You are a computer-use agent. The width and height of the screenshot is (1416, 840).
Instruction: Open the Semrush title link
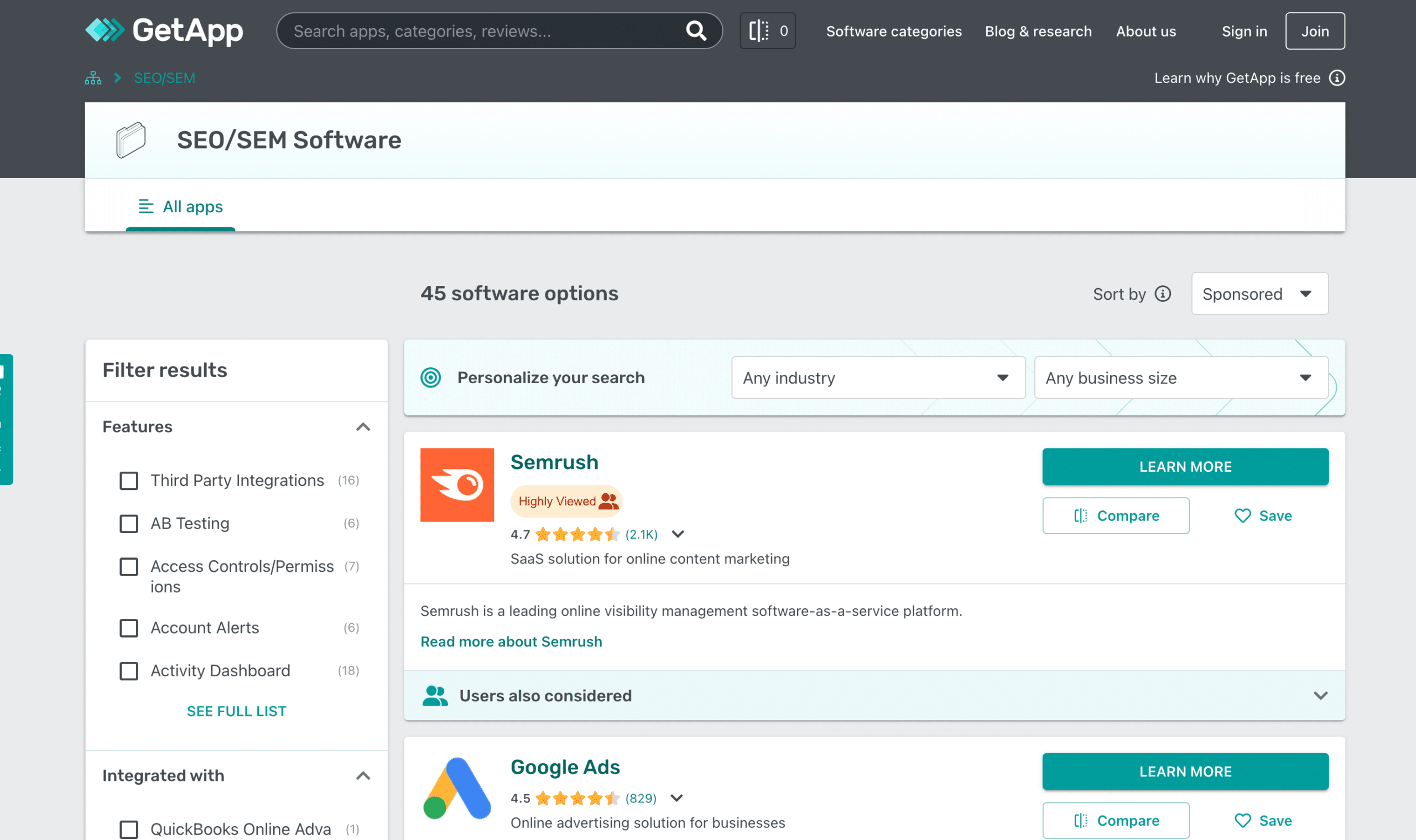tap(554, 462)
